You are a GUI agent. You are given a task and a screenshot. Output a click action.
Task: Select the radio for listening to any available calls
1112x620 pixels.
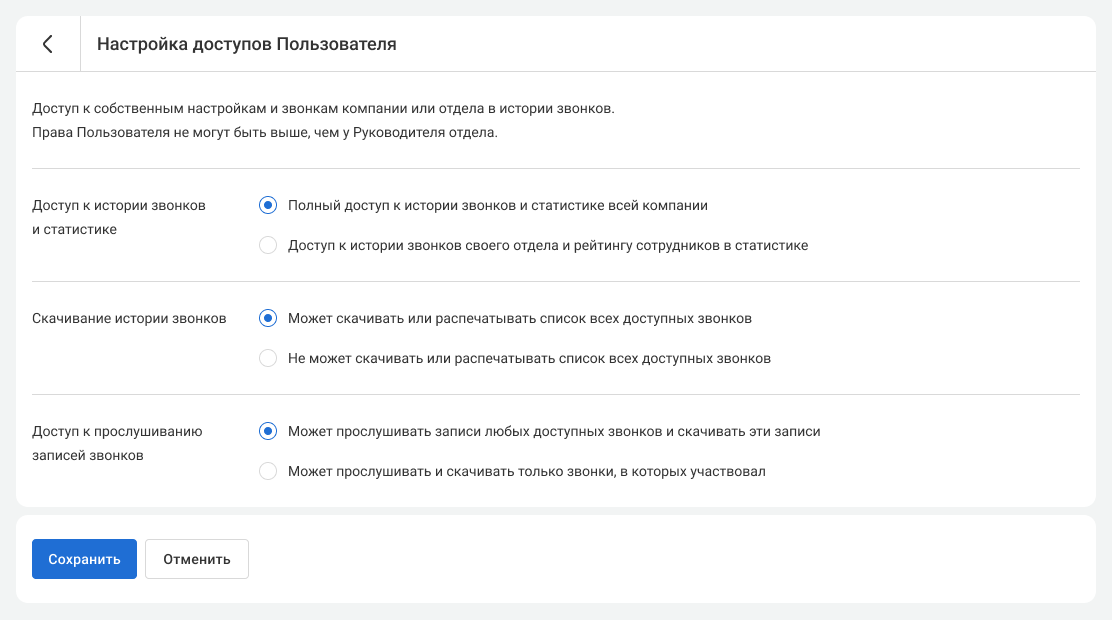pyautogui.click(x=267, y=431)
